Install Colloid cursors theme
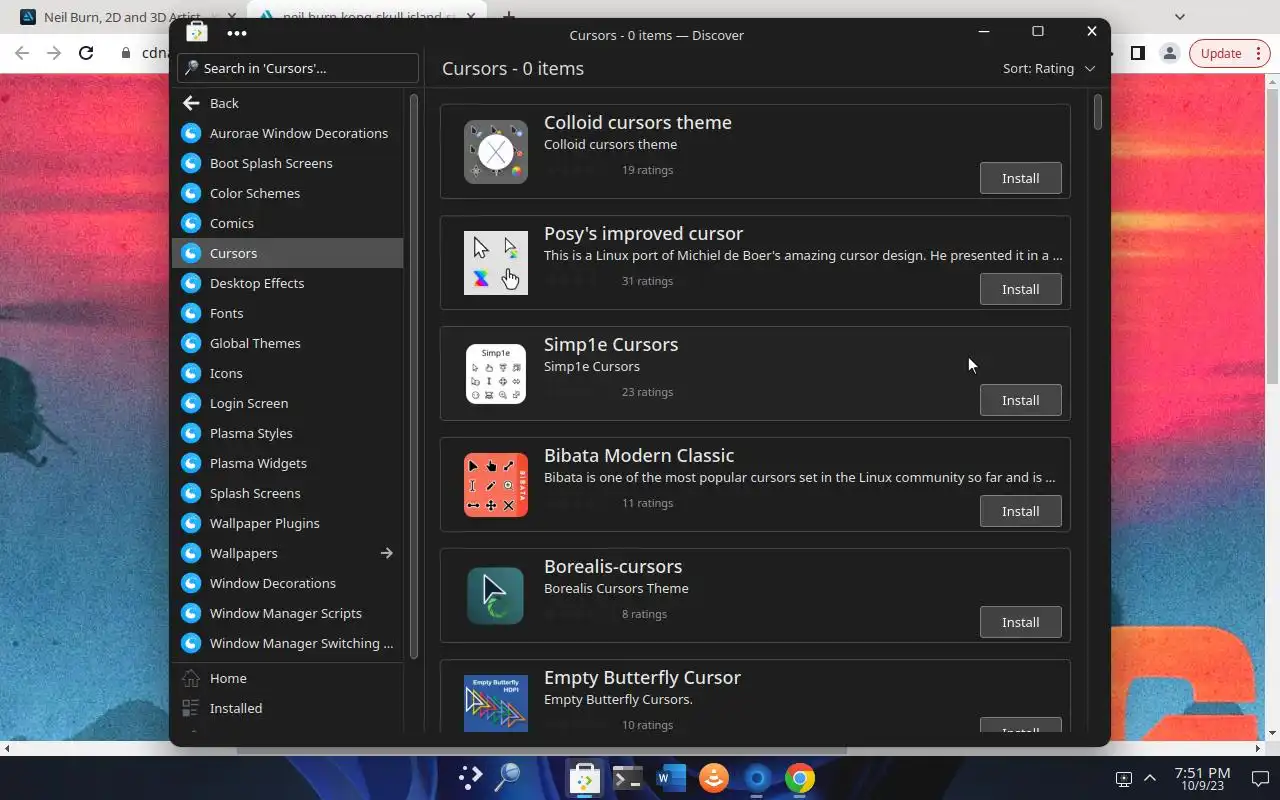 click(x=1020, y=178)
